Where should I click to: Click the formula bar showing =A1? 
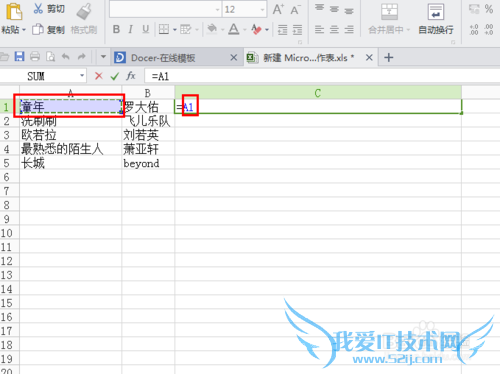tap(322, 76)
